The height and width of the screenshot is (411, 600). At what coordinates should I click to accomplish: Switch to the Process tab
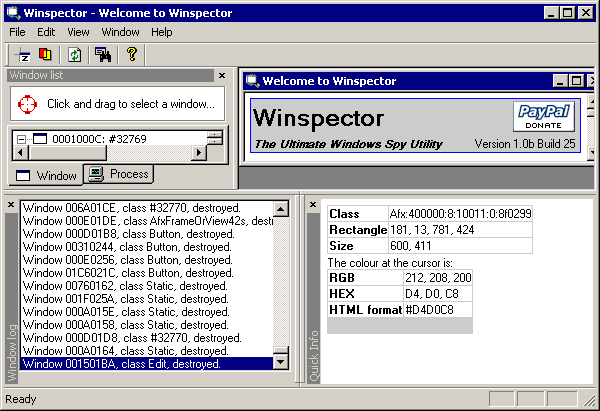coord(119,174)
